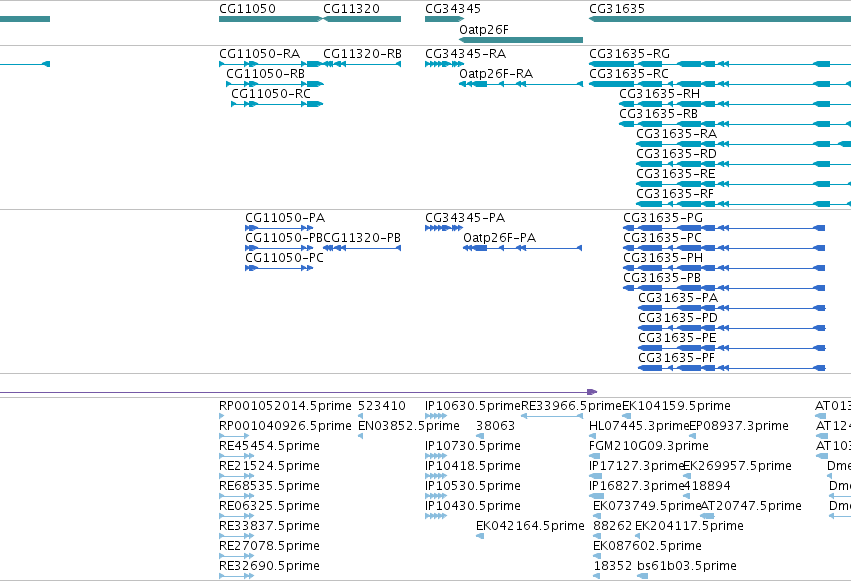Click feature 38063

coord(495,426)
